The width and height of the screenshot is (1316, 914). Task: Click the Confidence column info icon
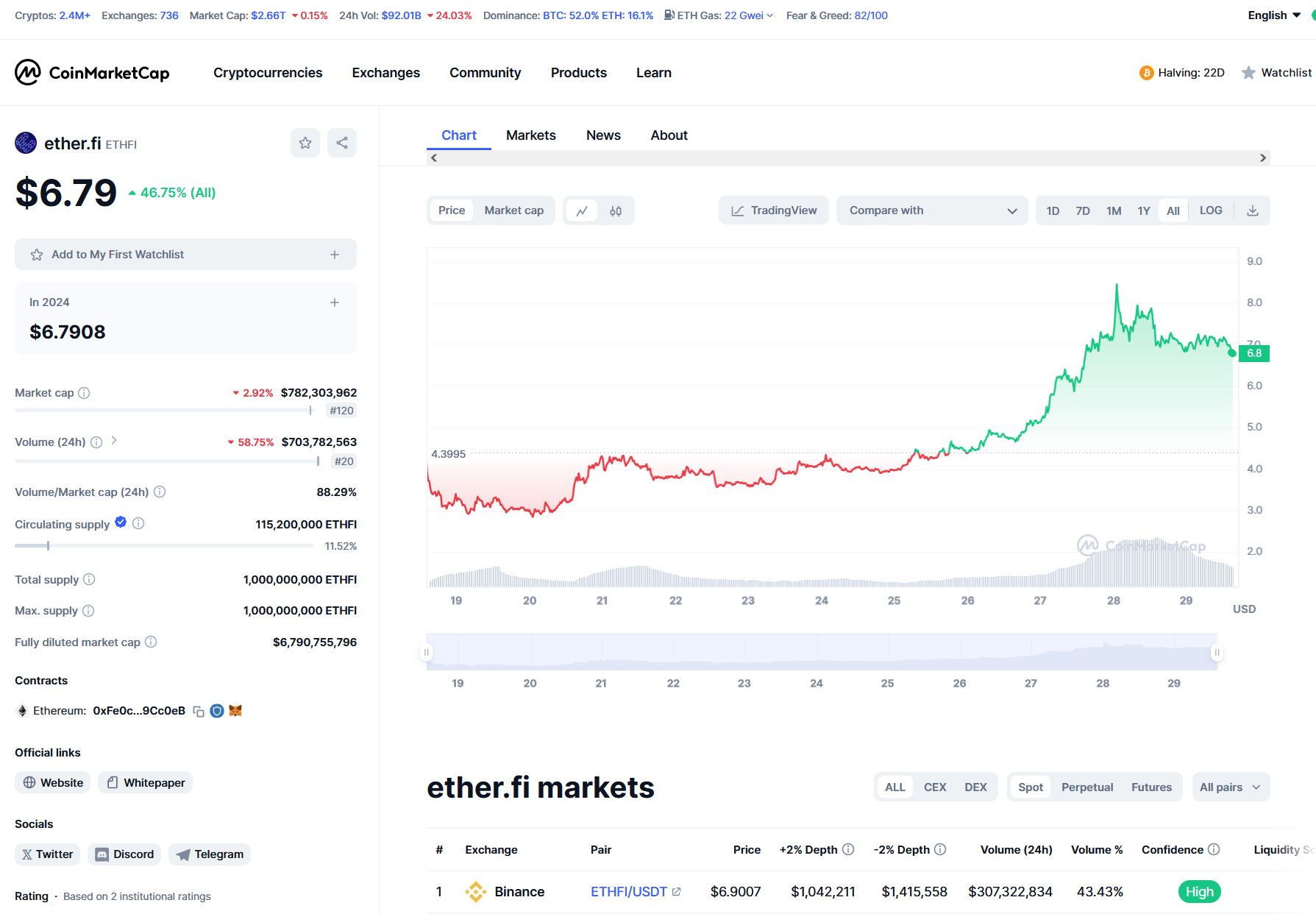1214,849
